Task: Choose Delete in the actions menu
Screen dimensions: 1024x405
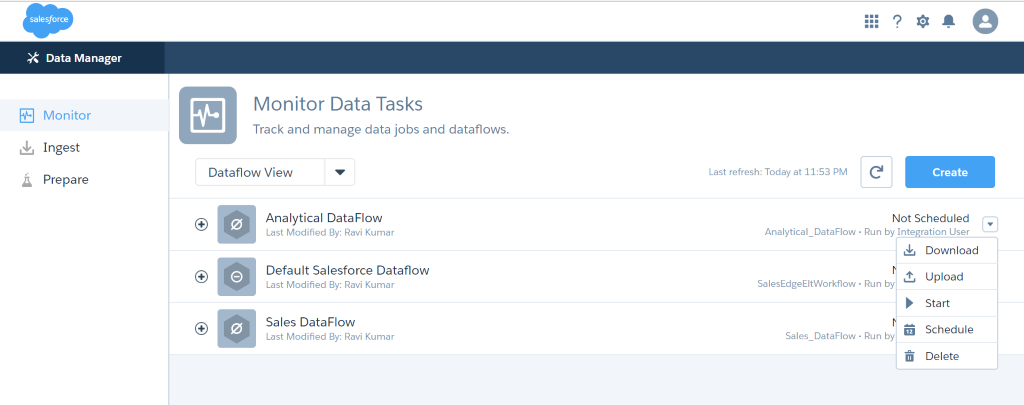Action: tap(947, 356)
